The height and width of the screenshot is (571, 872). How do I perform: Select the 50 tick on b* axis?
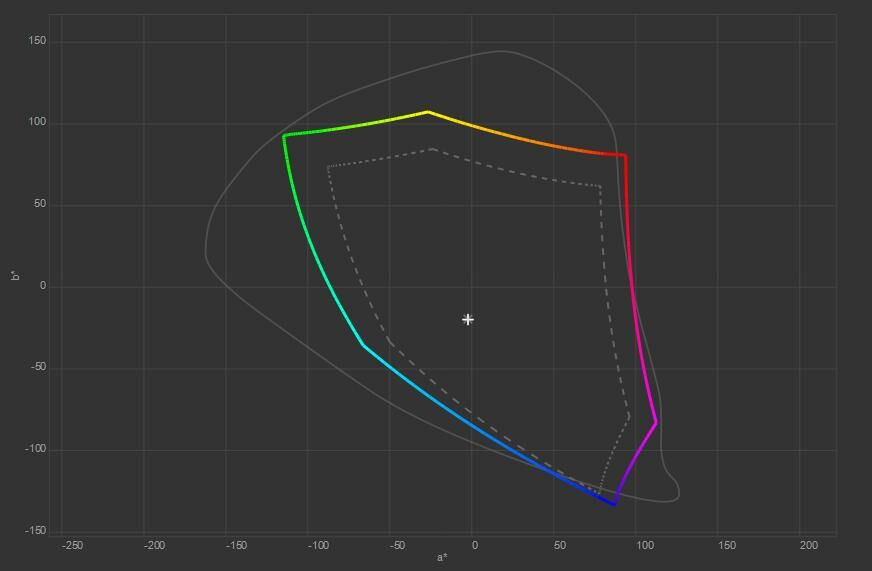tap(39, 204)
